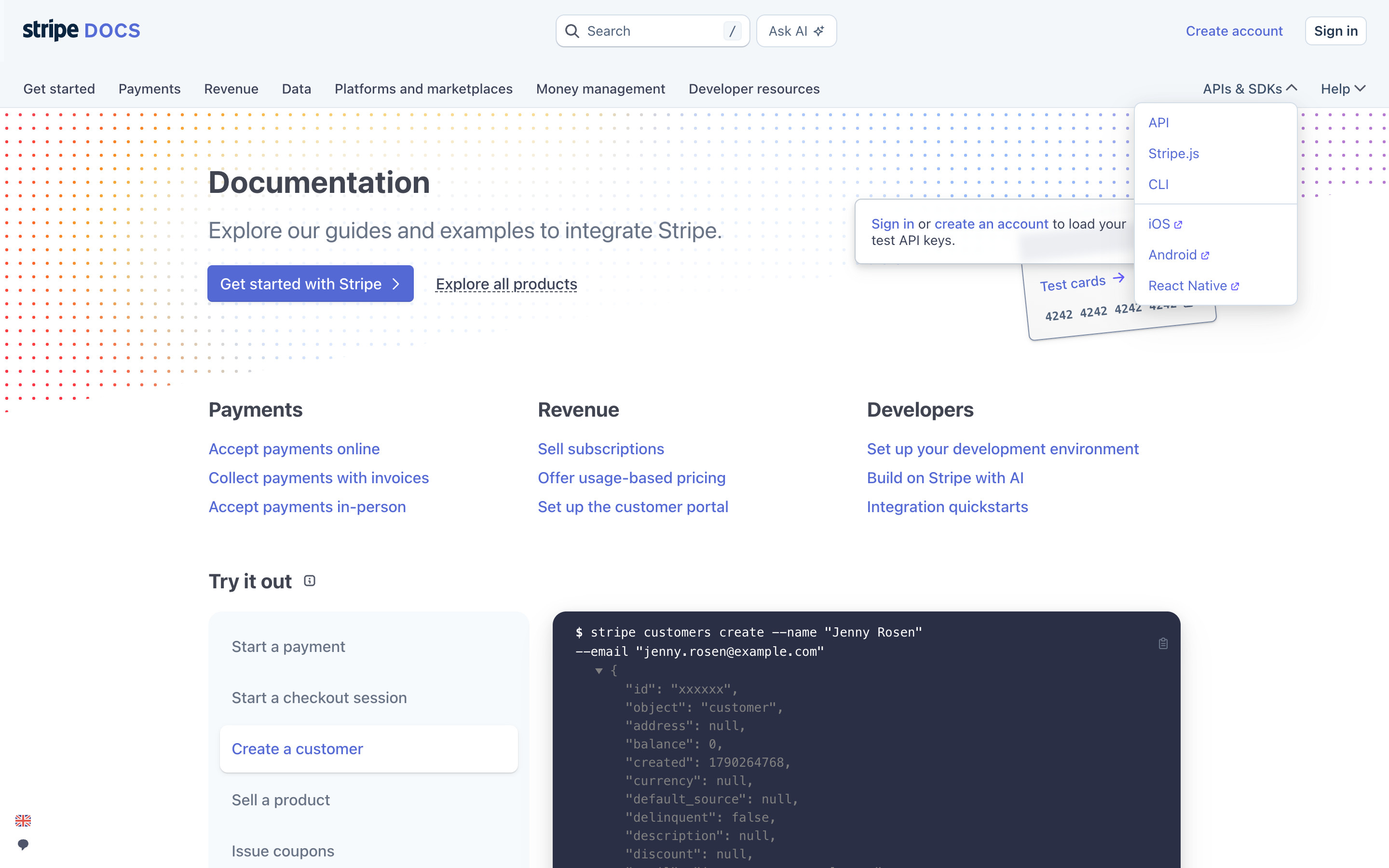Select Start a checkout session example
Screen dimensions: 1389x868
pyautogui.click(x=368, y=697)
